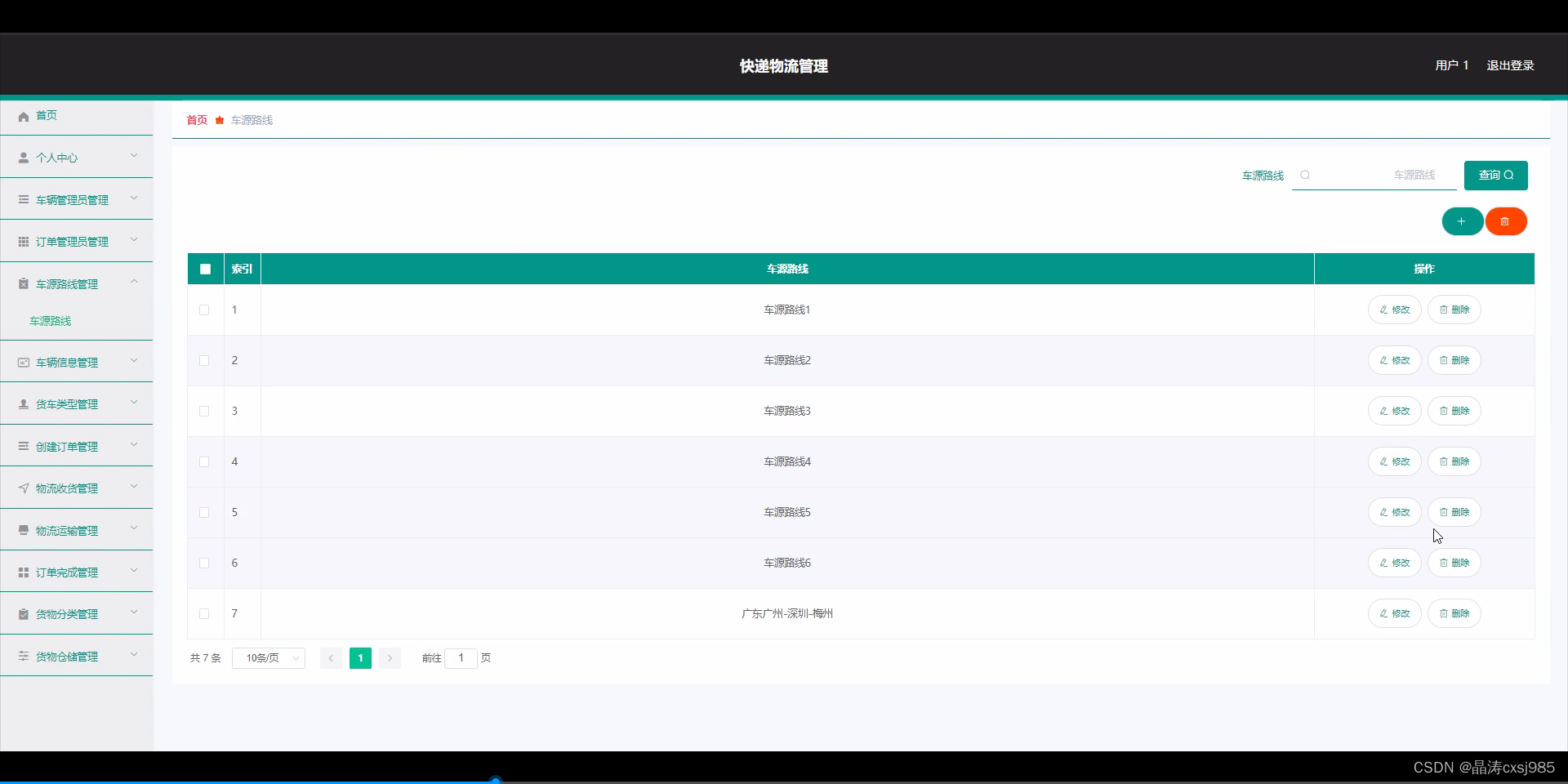
Task: Click the 首页 breadcrumb link
Action: [197, 120]
